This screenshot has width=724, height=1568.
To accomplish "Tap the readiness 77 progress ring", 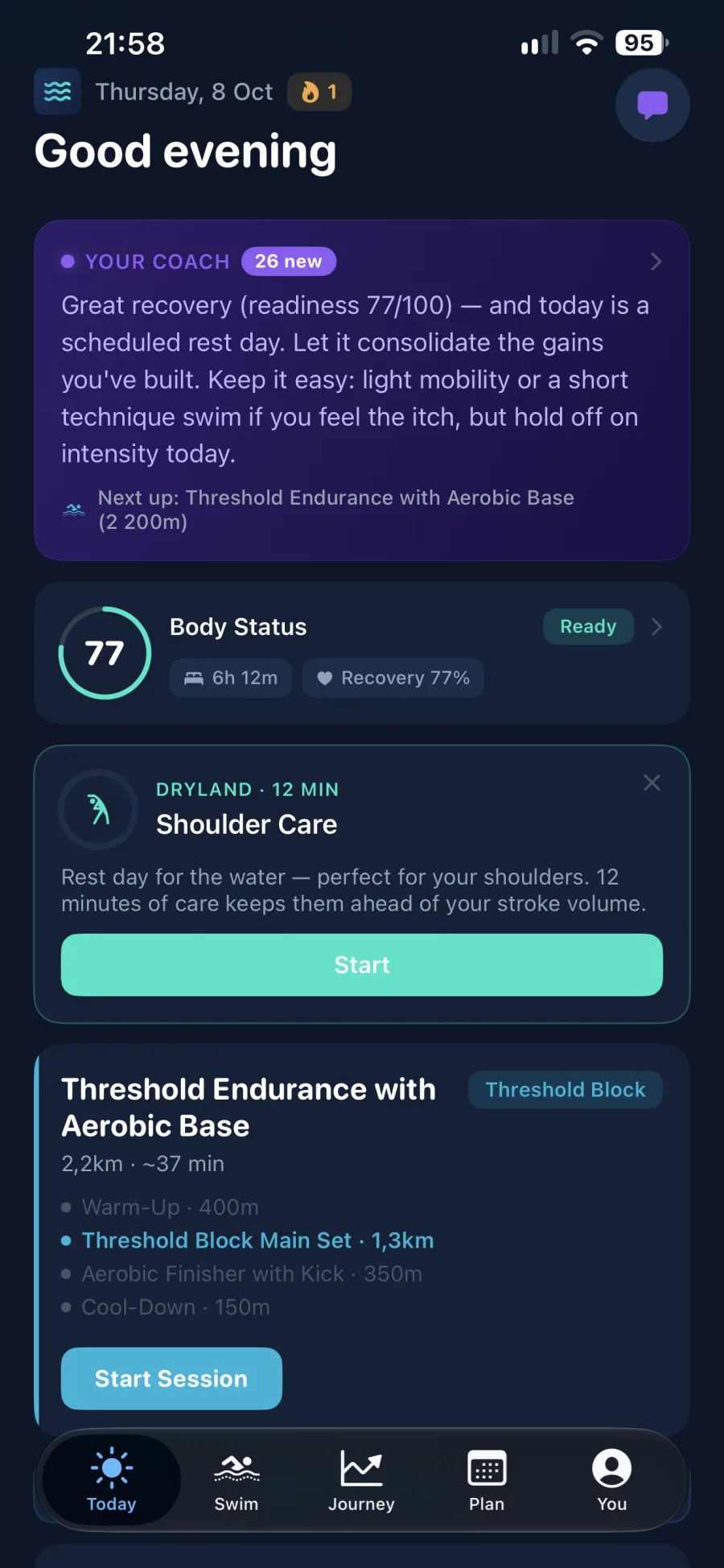I will point(105,653).
